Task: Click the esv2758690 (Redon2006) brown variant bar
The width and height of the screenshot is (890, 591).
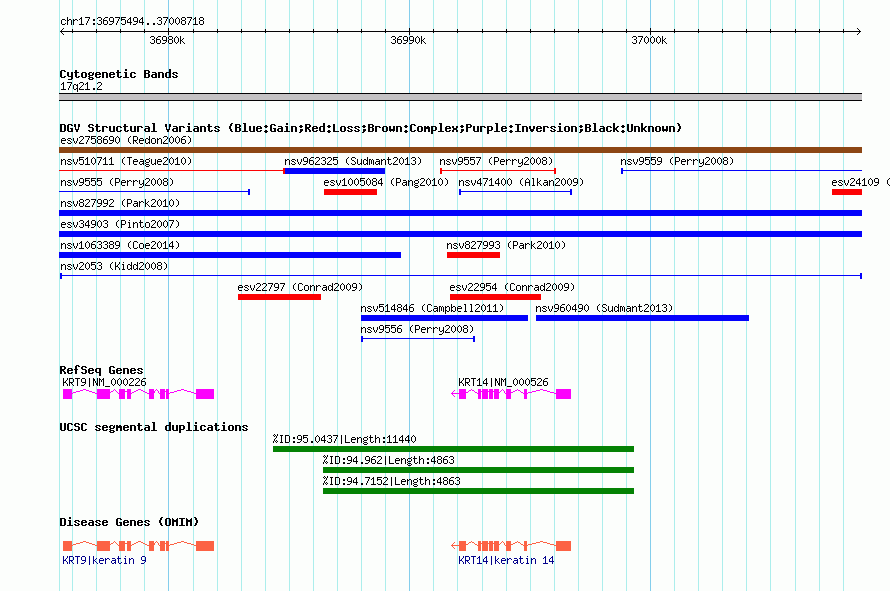Action: [460, 150]
